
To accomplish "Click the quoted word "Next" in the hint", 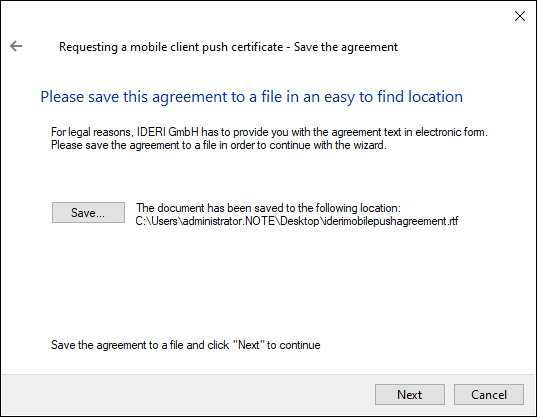I will [x=249, y=345].
